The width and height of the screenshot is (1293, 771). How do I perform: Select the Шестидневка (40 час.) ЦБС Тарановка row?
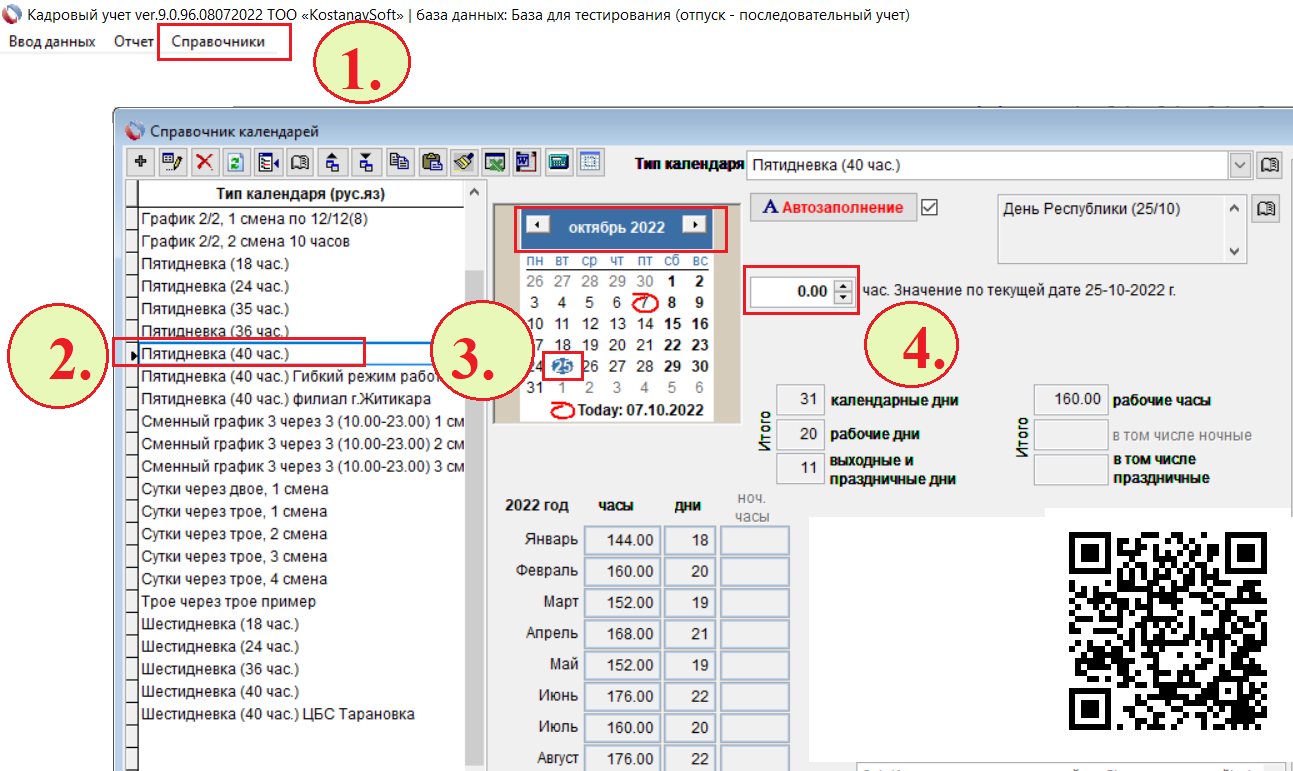pyautogui.click(x=301, y=714)
